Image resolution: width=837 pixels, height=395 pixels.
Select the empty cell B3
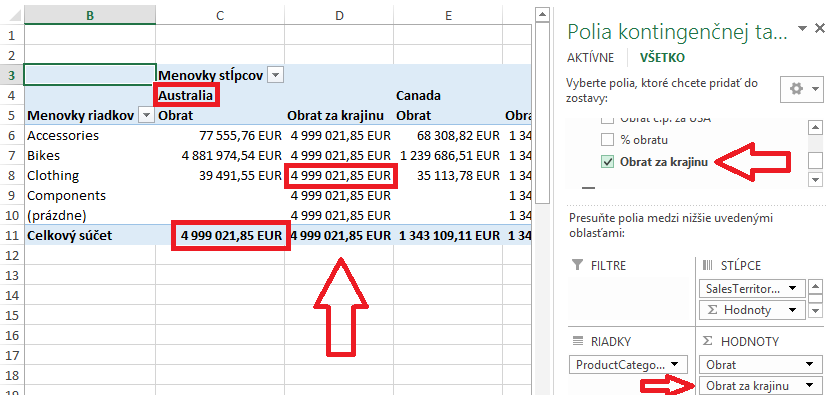tap(90, 75)
